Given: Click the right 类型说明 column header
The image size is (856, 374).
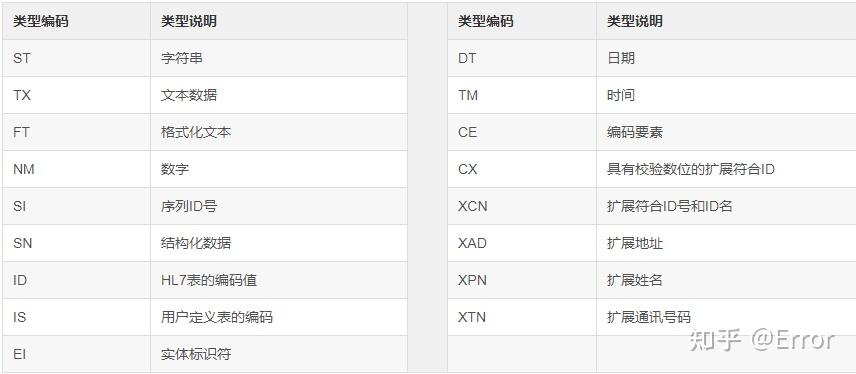Looking at the screenshot, I should point(726,21).
